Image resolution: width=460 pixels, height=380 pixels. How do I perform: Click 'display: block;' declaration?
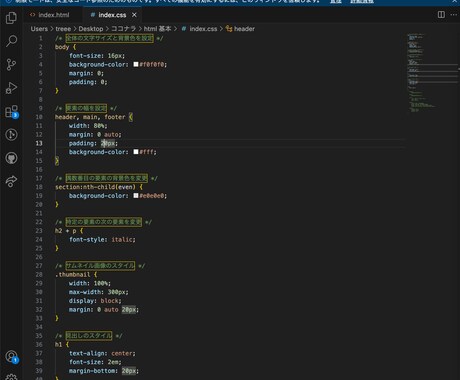tap(95, 301)
